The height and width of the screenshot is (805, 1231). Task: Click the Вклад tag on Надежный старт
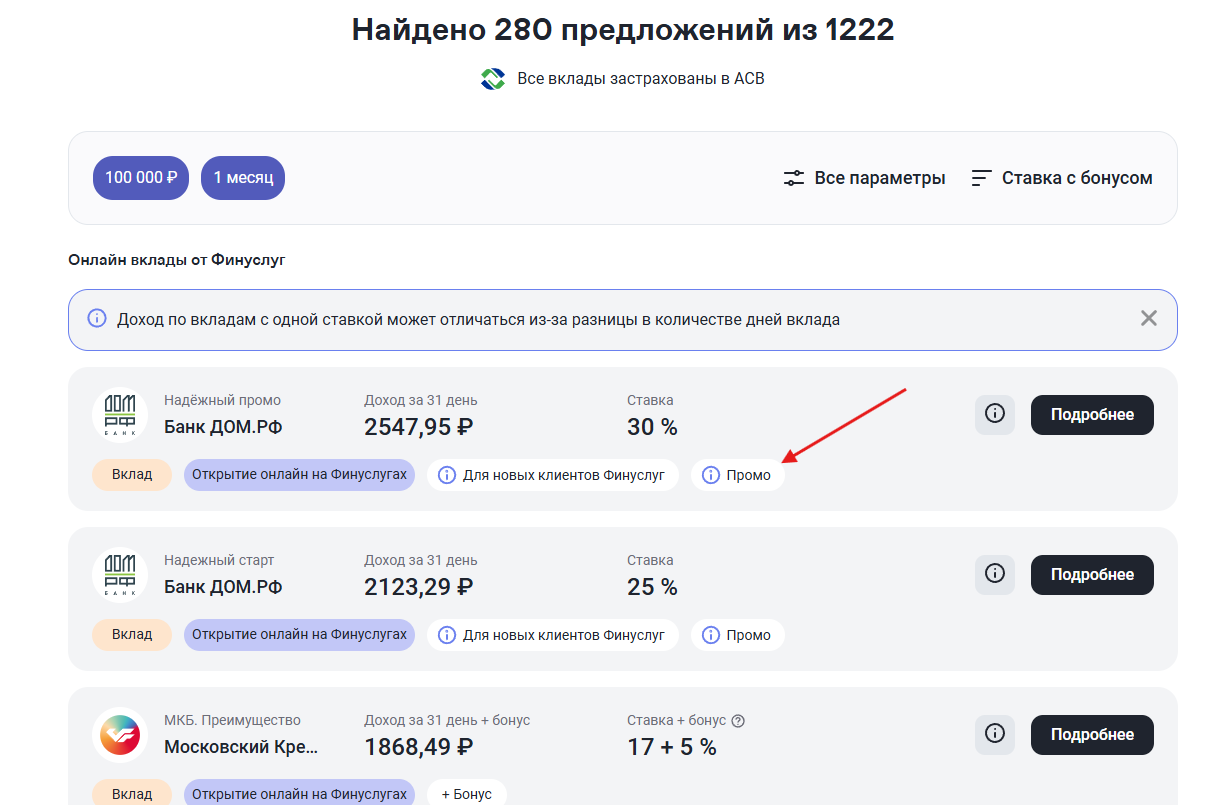132,634
